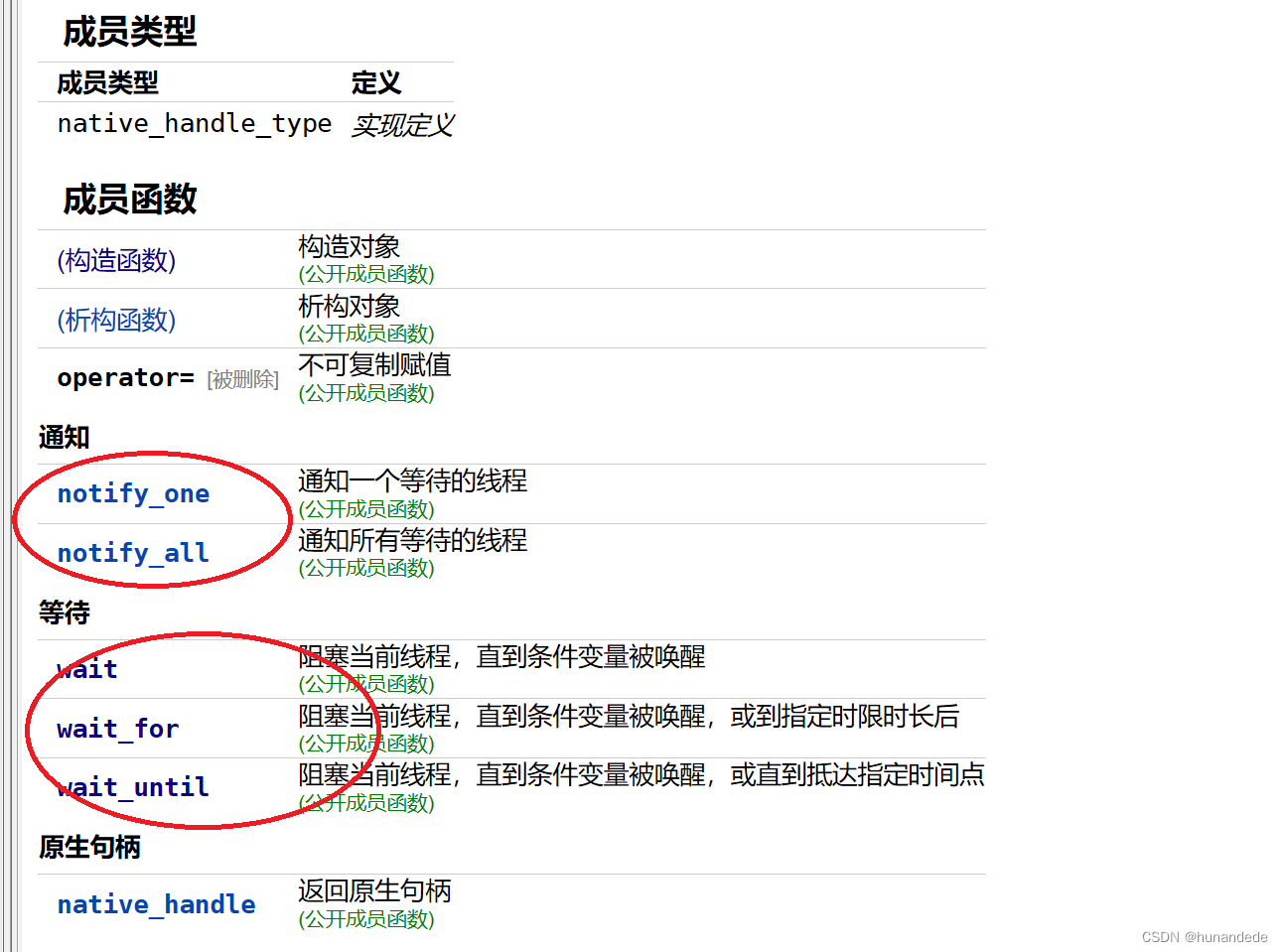
Task: Click the 通知所有等待的线程 description
Action: tap(413, 540)
